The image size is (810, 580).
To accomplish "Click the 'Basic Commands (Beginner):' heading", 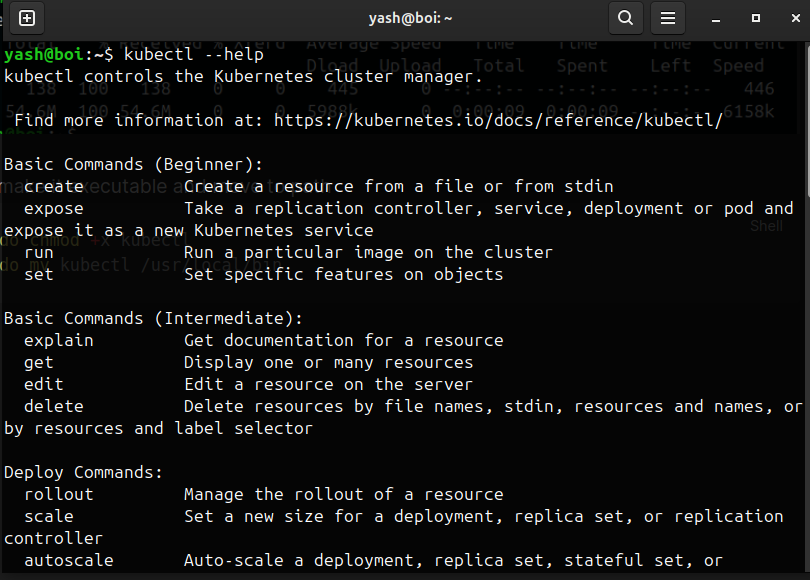I will pyautogui.click(x=133, y=164).
